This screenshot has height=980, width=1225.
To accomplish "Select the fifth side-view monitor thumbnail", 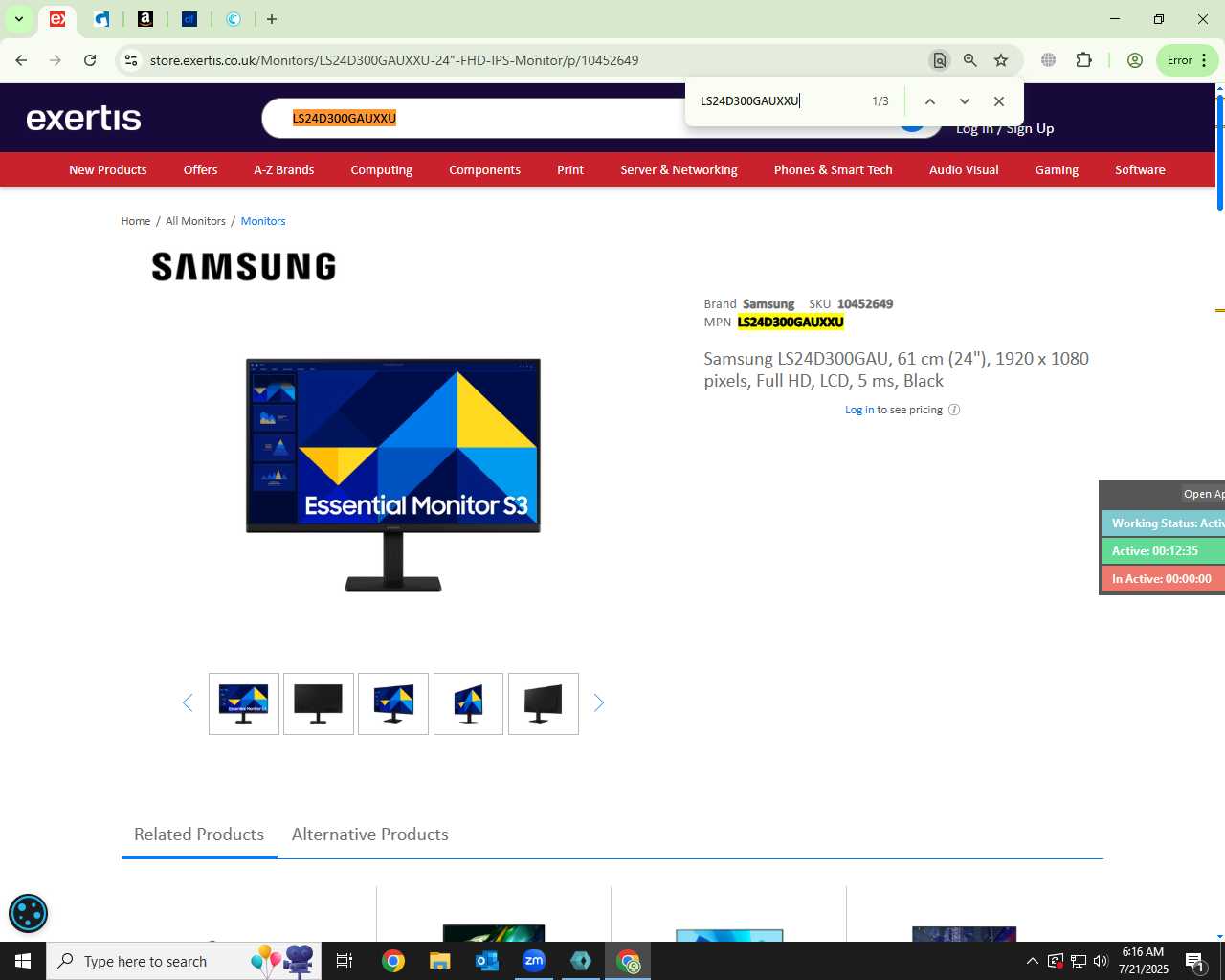I will 544,703.
